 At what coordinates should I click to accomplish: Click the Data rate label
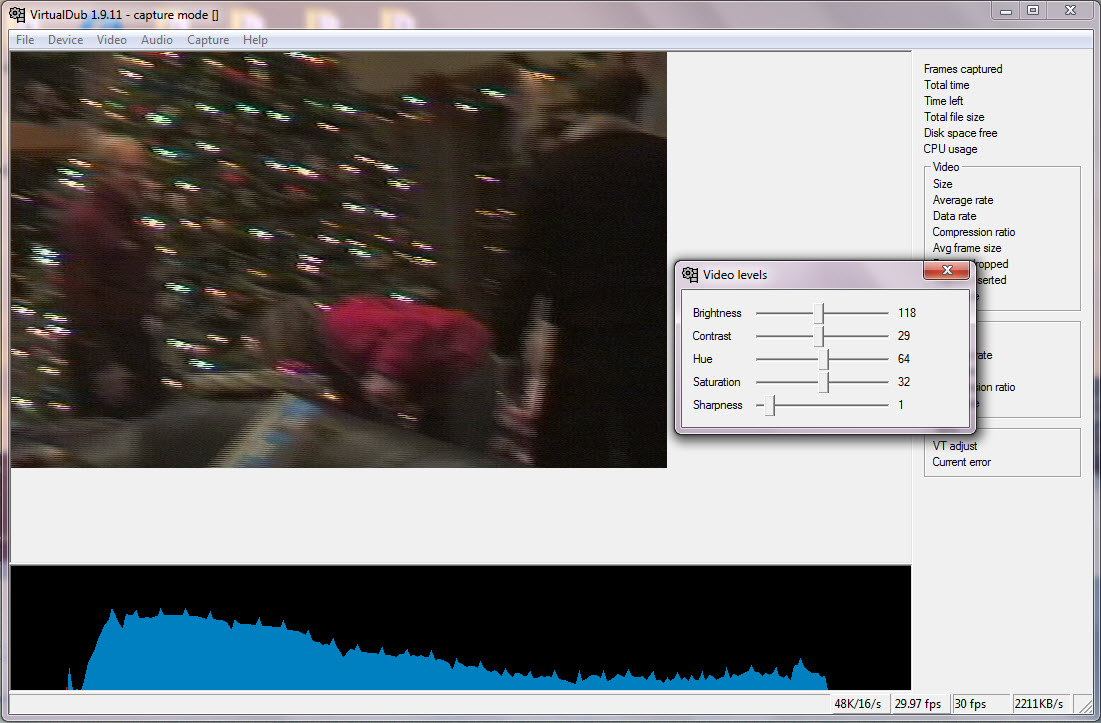tap(954, 216)
